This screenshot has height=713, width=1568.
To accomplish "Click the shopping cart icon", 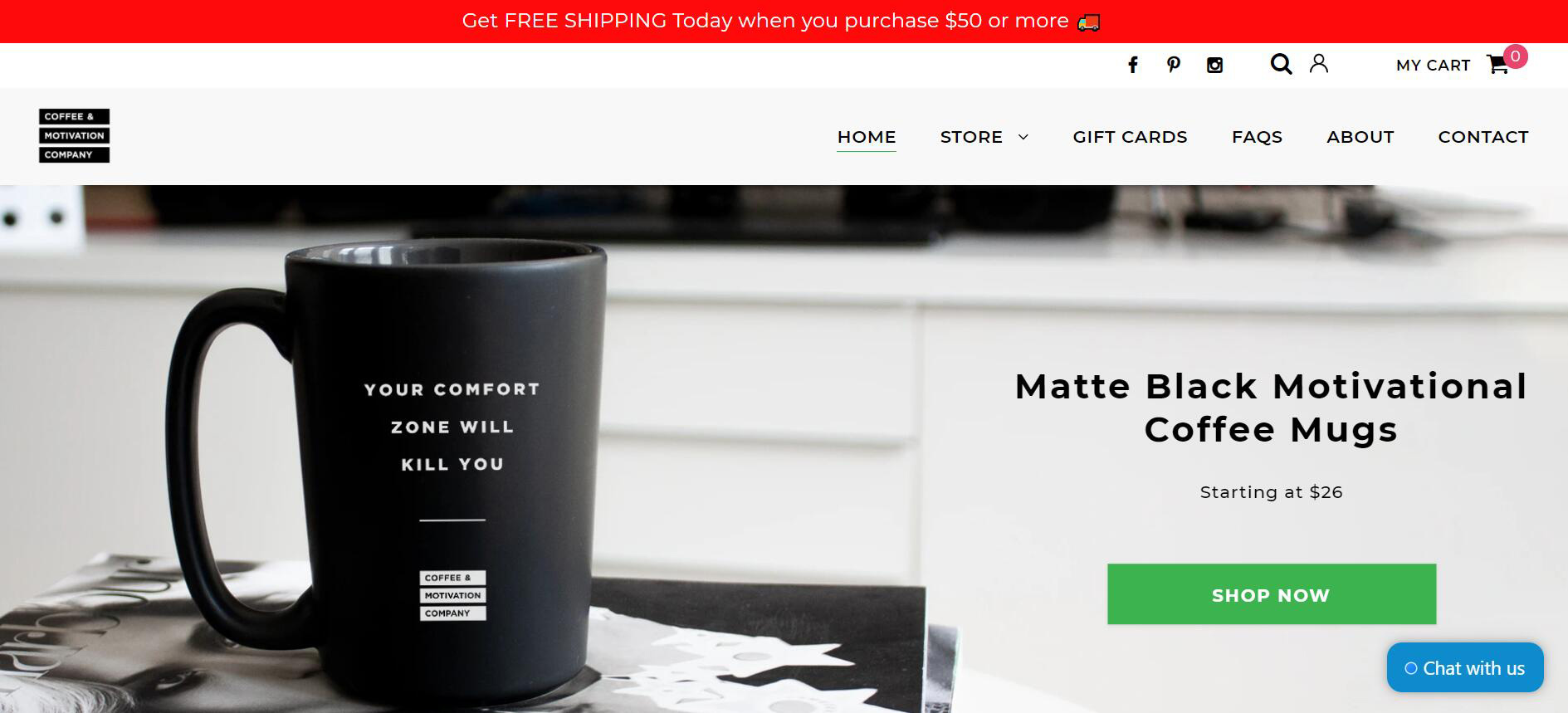I will point(1497,65).
